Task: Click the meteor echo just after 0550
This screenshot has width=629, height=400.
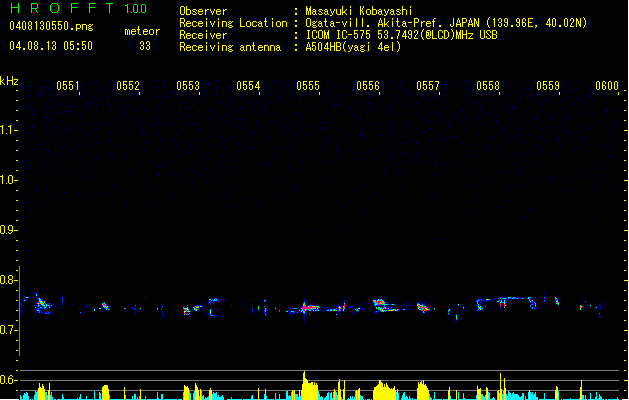Action: 41,304
